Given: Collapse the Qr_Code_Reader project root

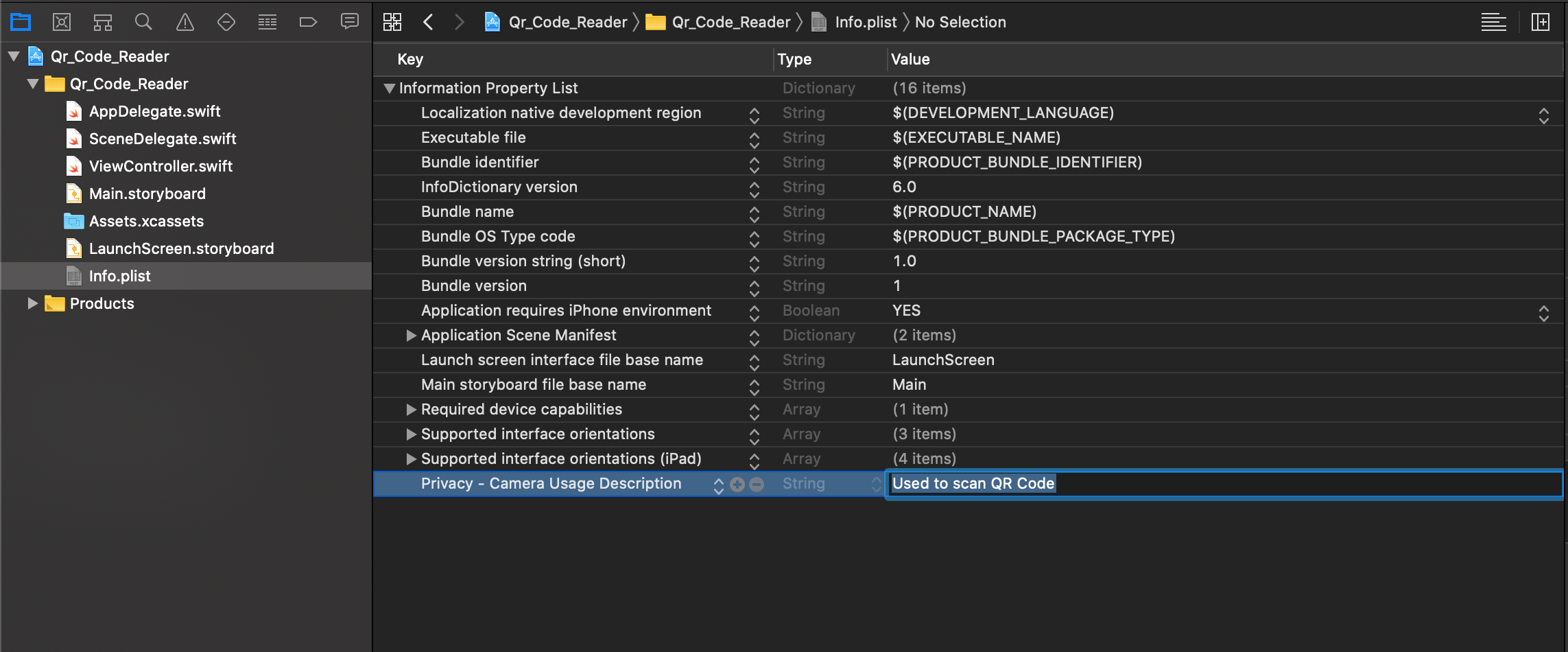Looking at the screenshot, I should 14,56.
